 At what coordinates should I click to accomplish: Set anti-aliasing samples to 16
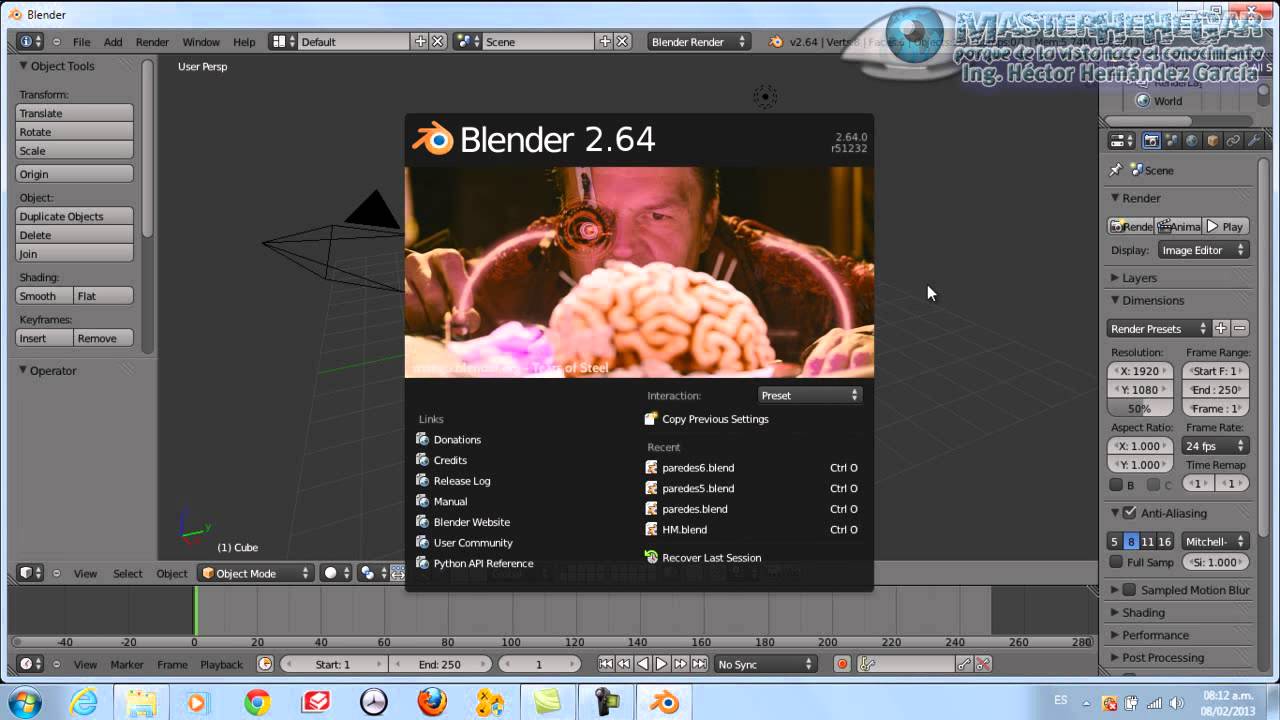[1164, 541]
